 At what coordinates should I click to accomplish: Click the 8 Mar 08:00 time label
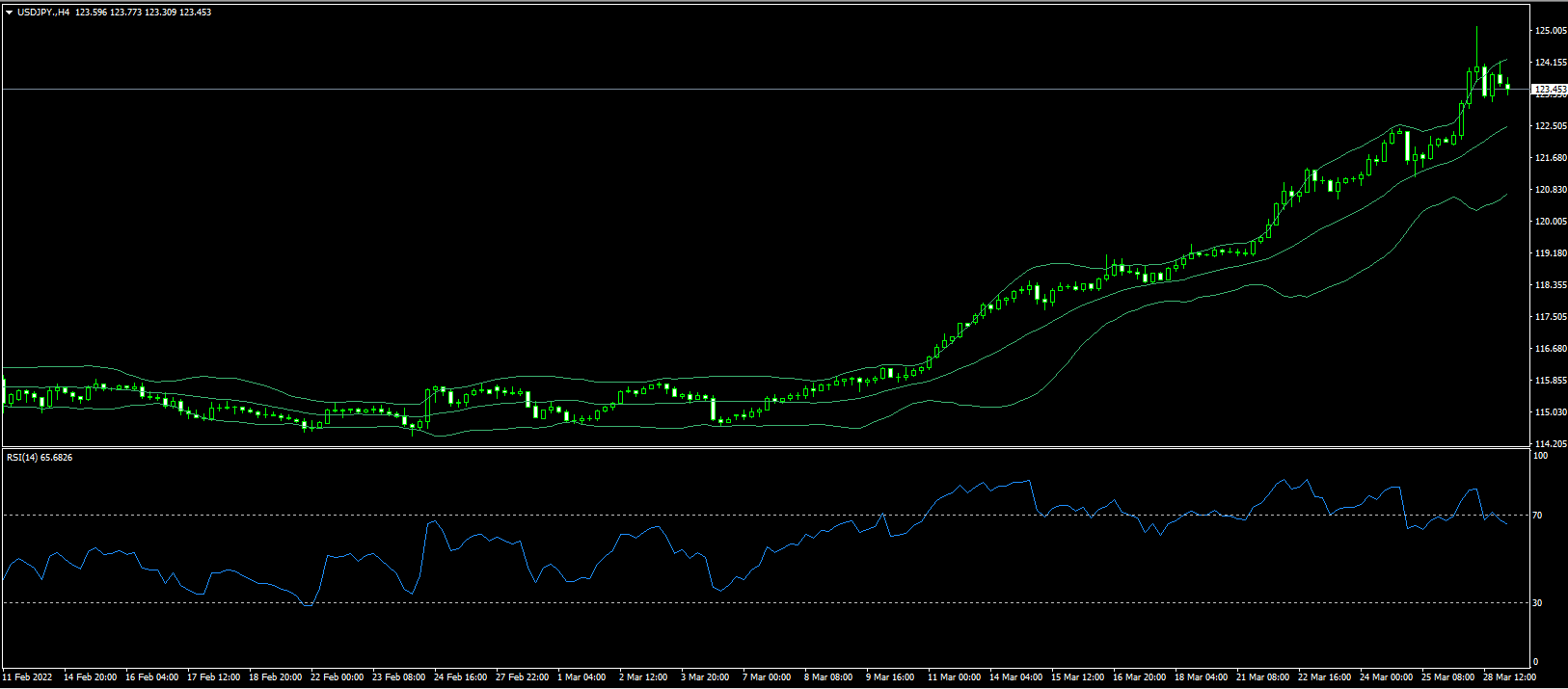pos(828,677)
